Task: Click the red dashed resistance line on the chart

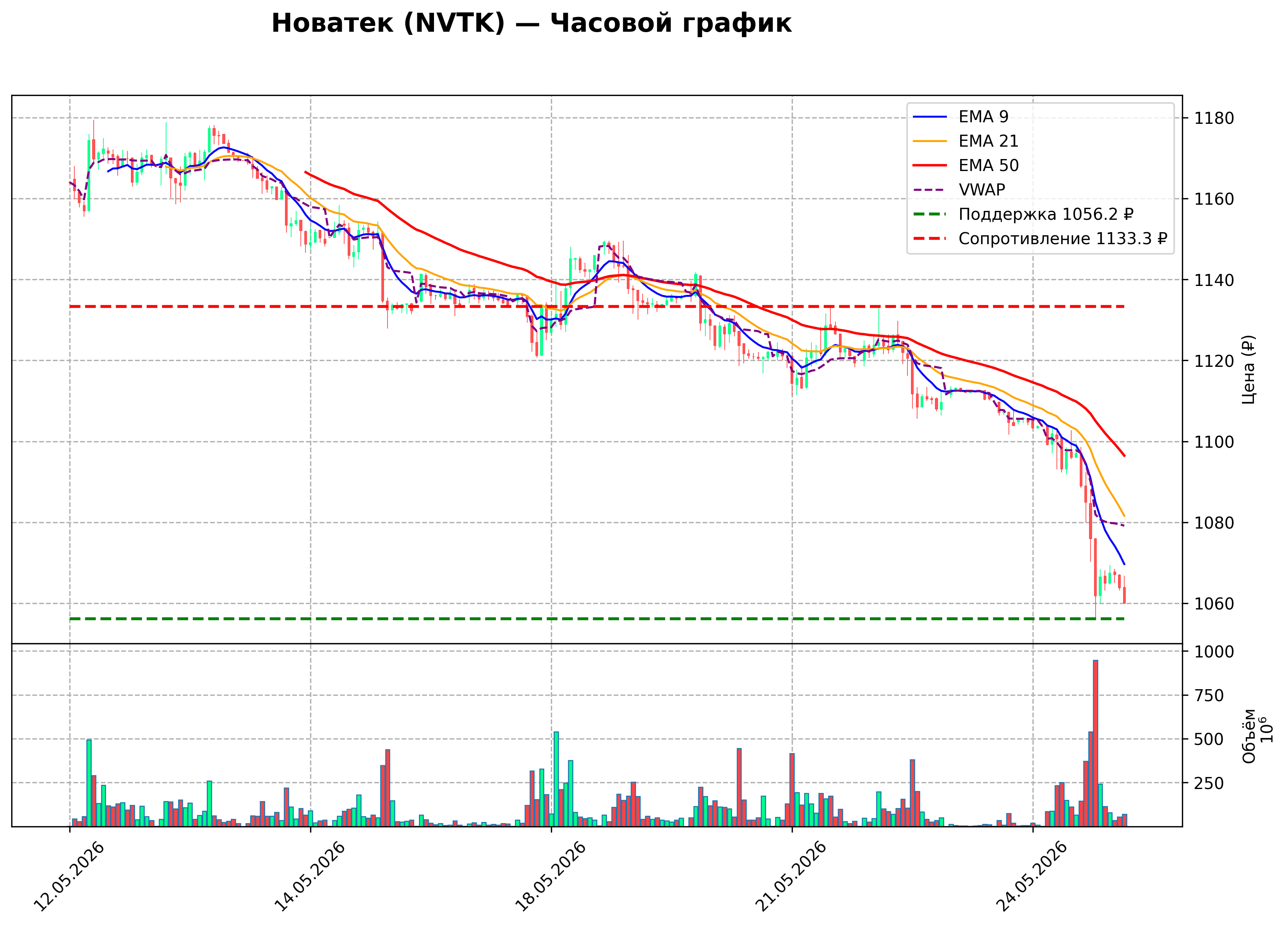Action: (x=596, y=306)
